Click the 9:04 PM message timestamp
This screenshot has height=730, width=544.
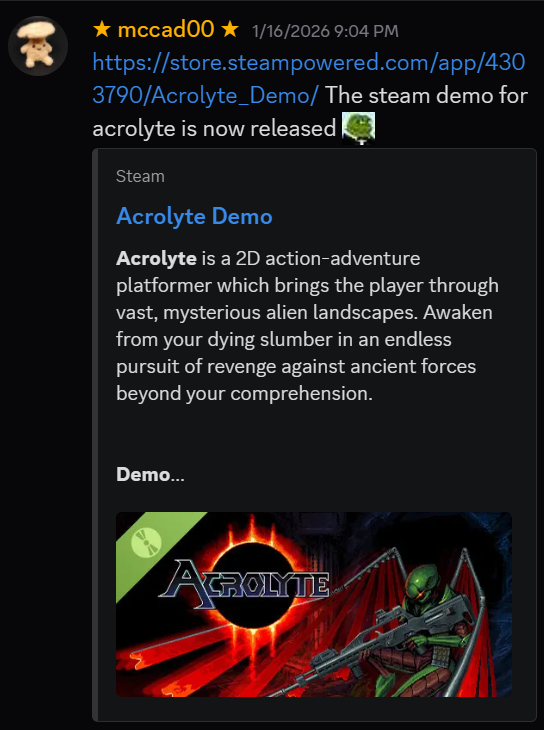[325, 31]
